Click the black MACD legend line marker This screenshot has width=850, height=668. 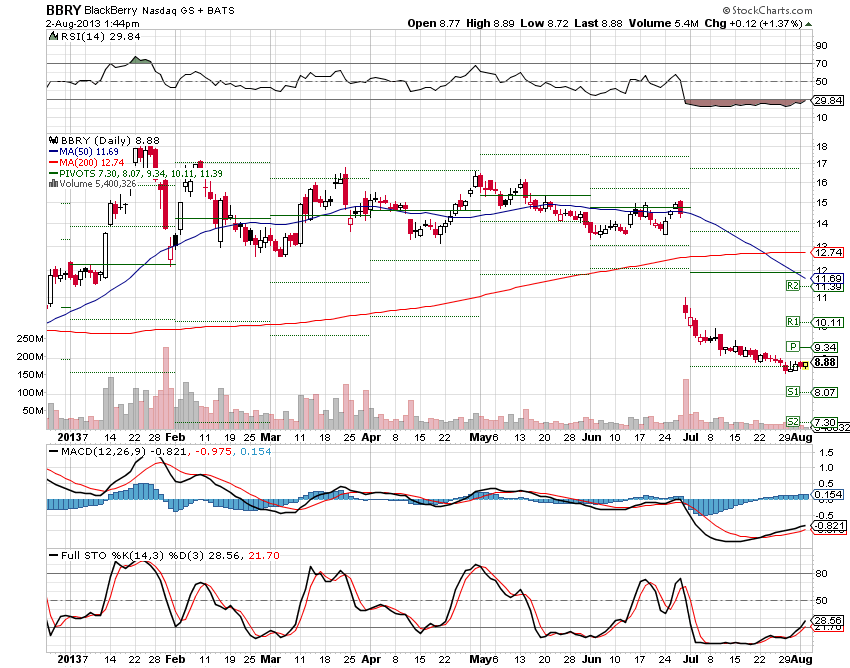point(54,452)
